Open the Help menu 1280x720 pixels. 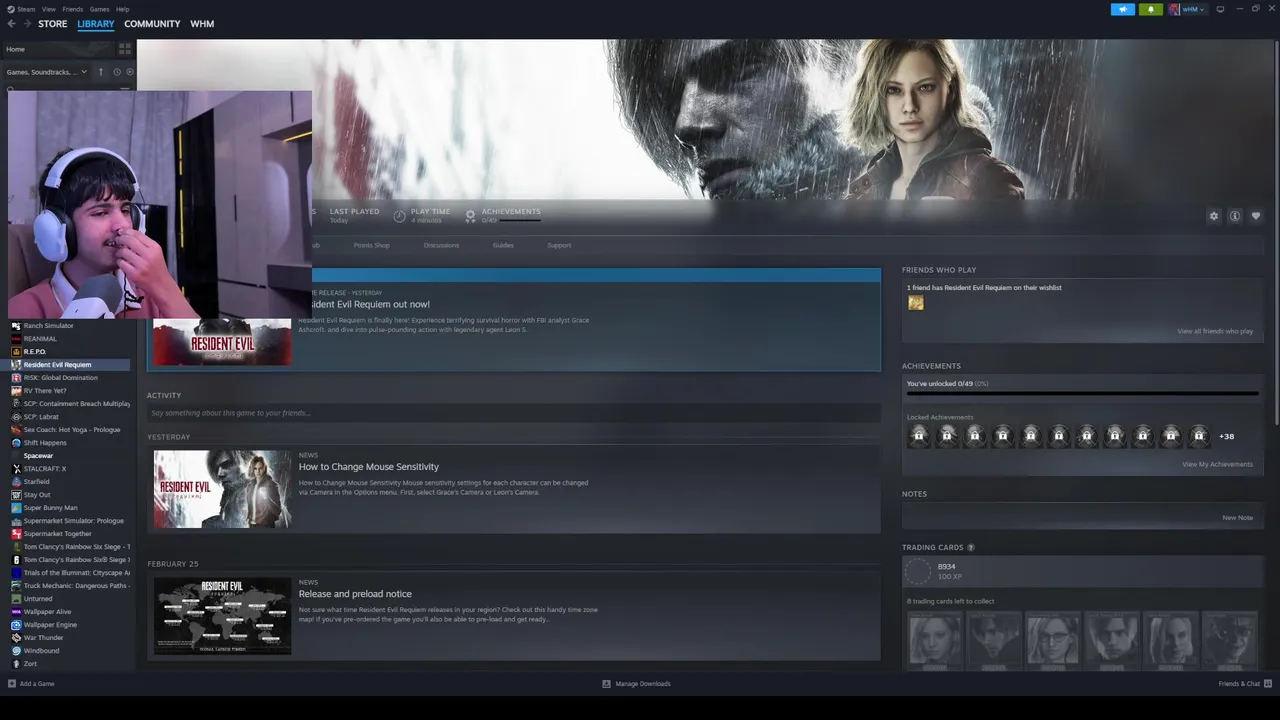pos(122,9)
